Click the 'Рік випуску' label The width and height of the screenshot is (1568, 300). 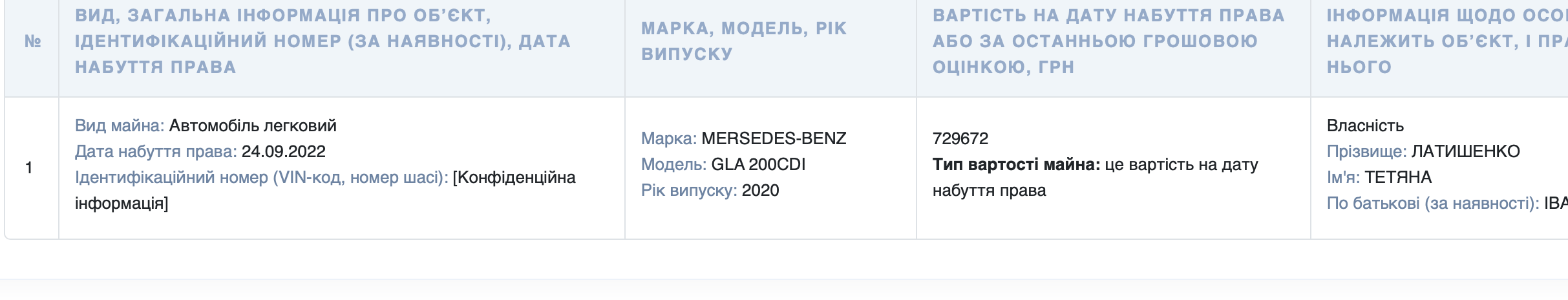pos(689,190)
